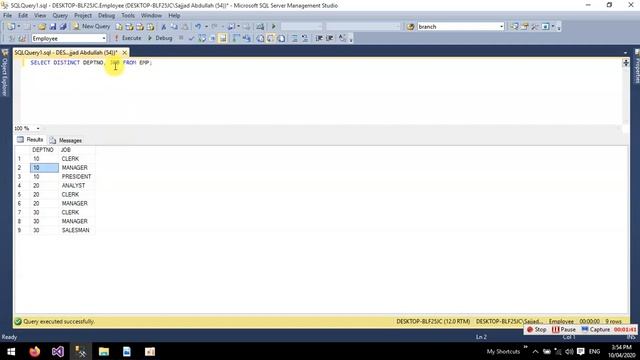Select the SQLQuery1.sql document tab

66,53
